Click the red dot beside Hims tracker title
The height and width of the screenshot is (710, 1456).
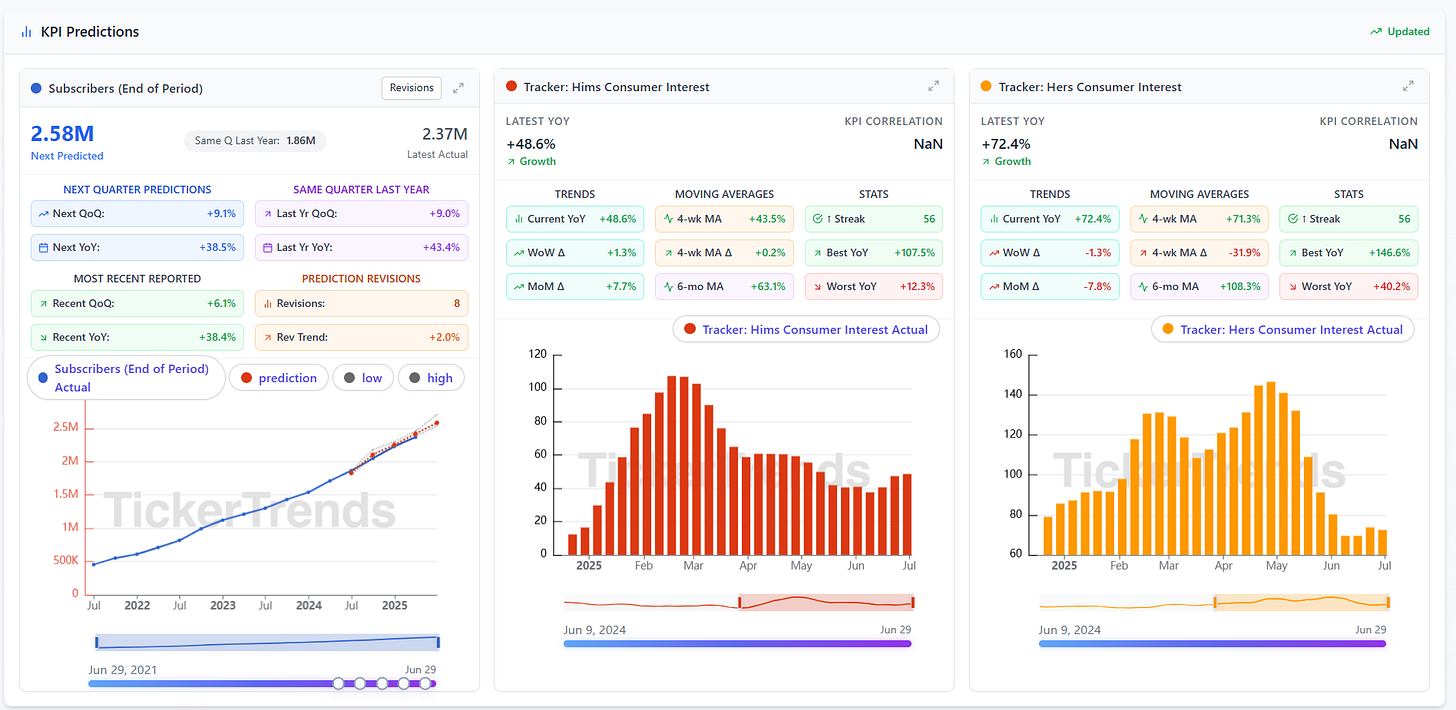coord(512,87)
